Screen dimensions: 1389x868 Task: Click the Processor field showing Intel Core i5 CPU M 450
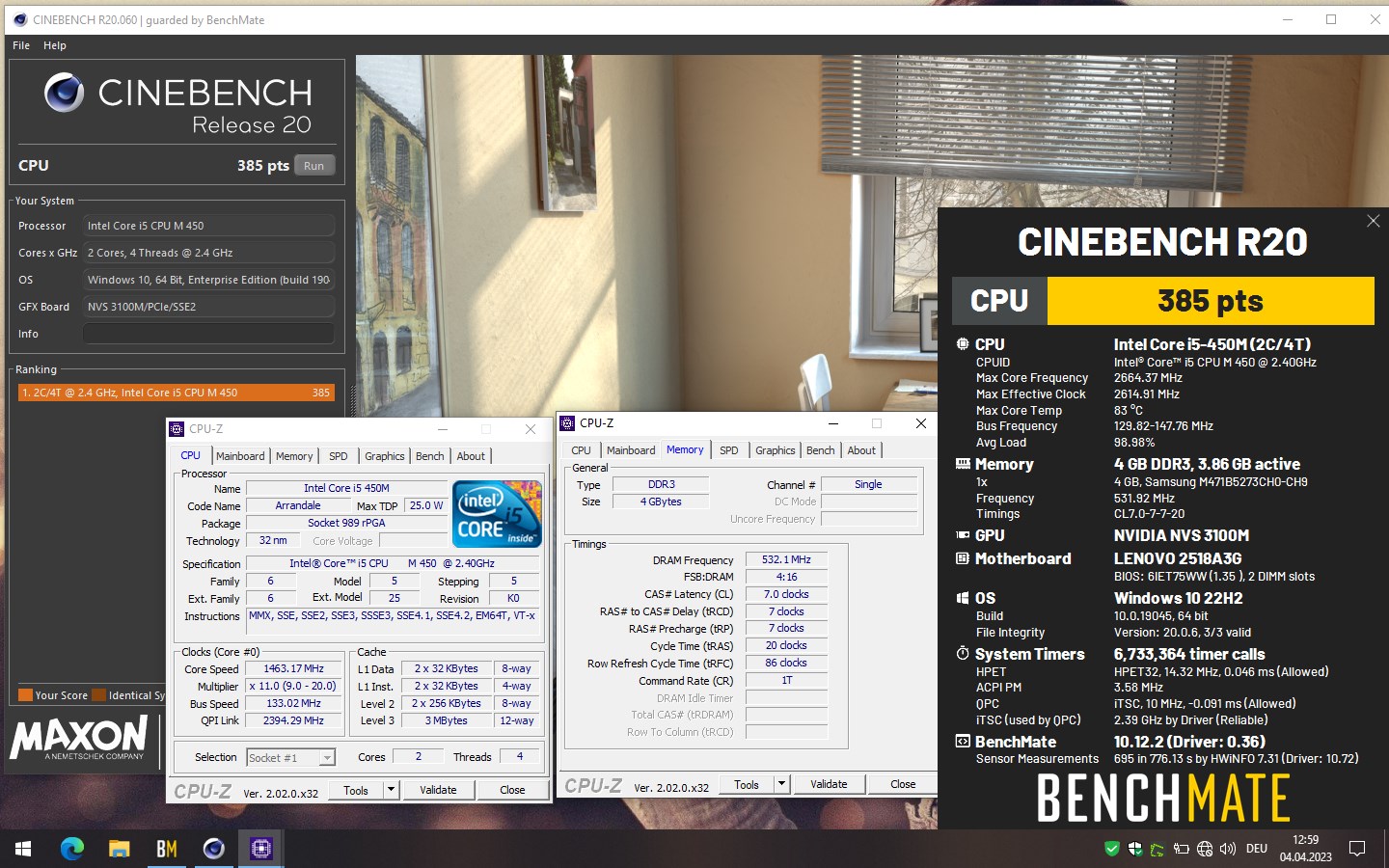pyautogui.click(x=208, y=226)
